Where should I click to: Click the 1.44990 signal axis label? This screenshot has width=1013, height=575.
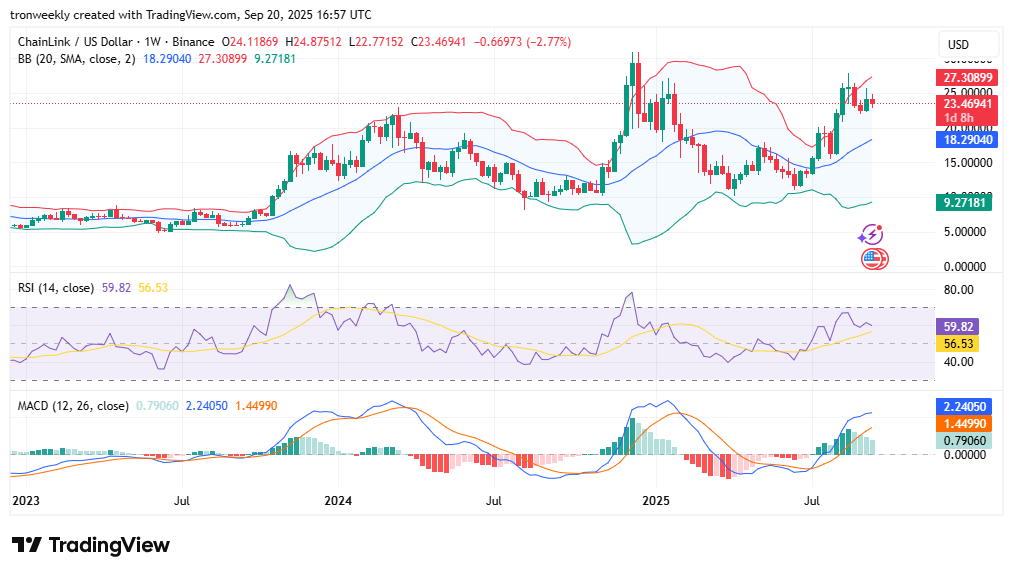[x=964, y=424]
